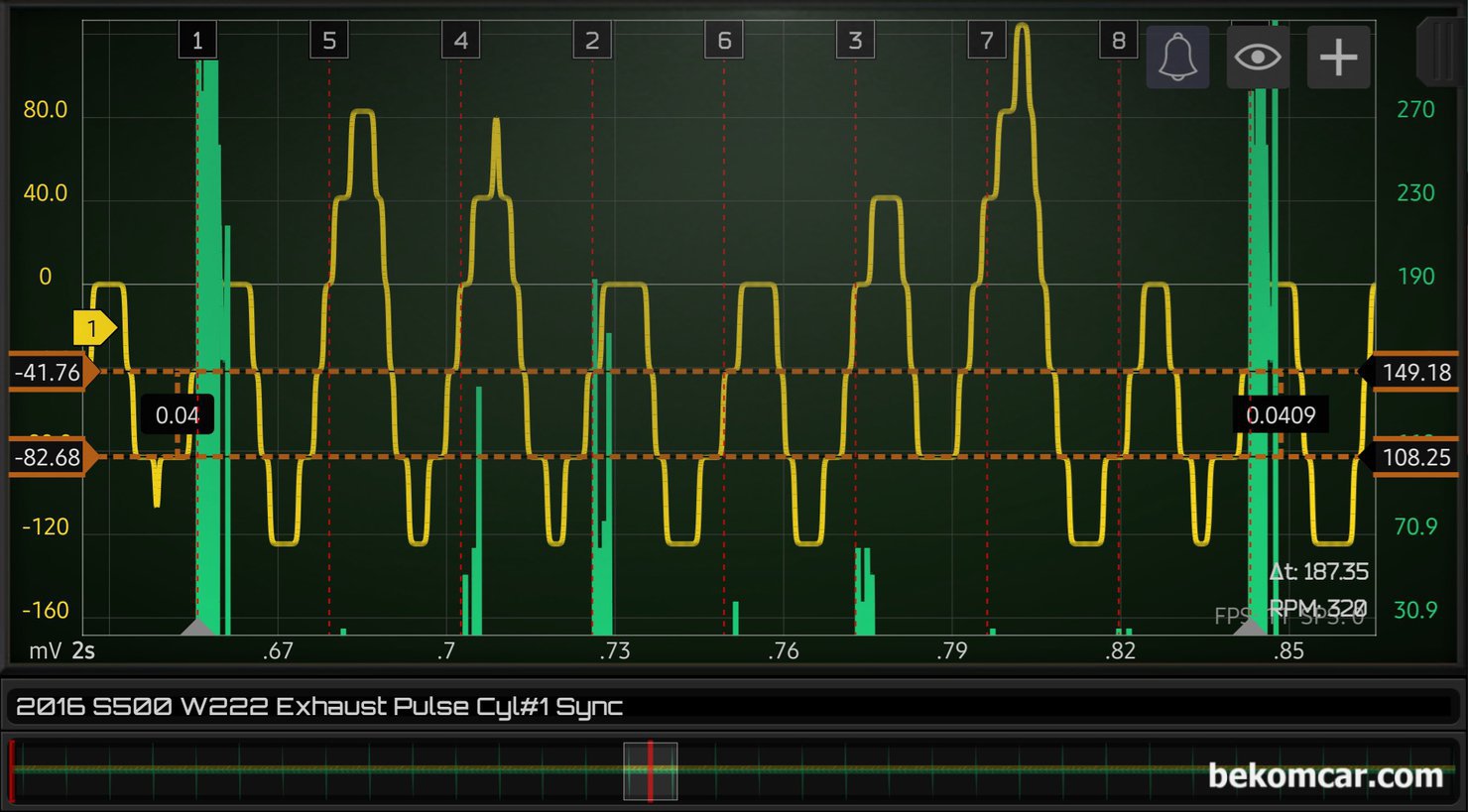Select the right 108.25 cursor handle

[x=1415, y=458]
